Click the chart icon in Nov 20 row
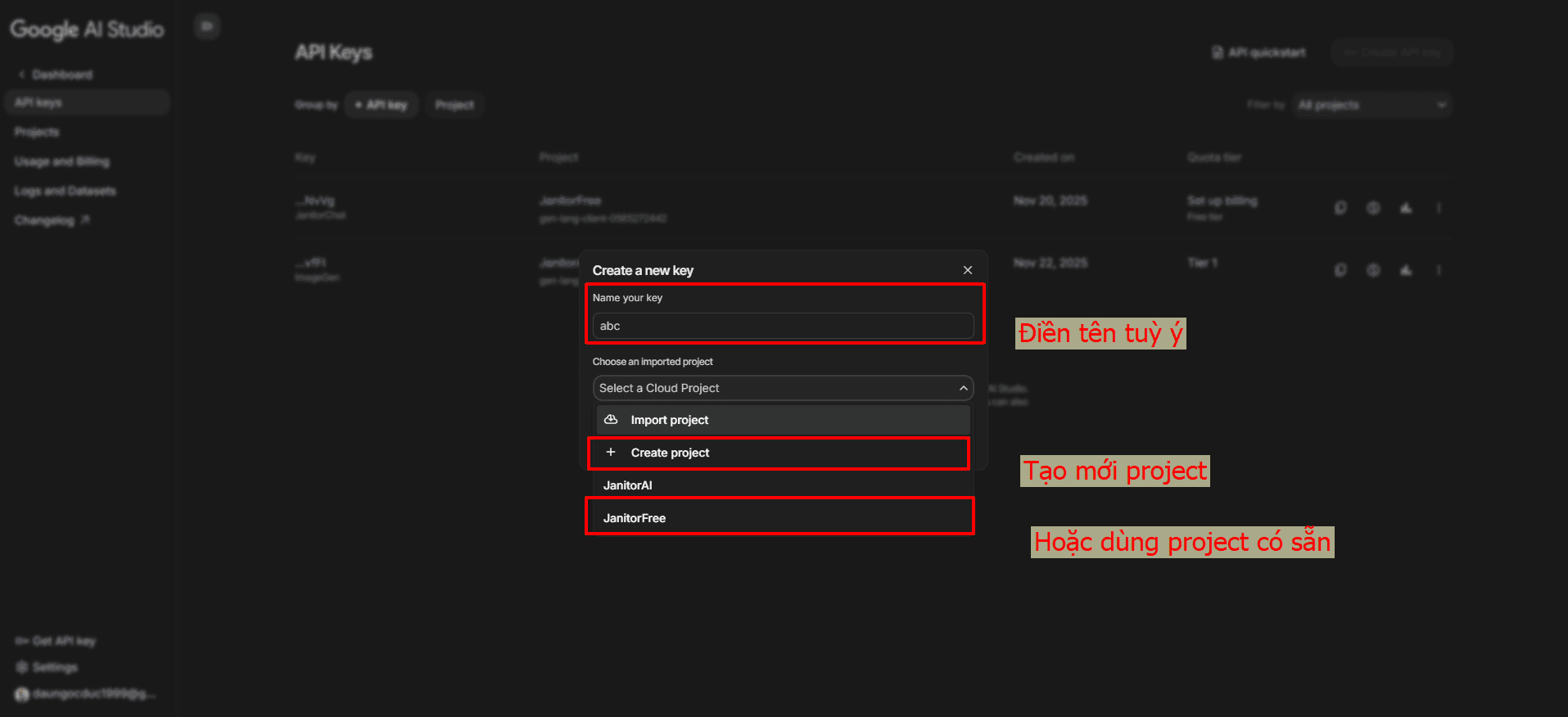 click(x=1406, y=208)
